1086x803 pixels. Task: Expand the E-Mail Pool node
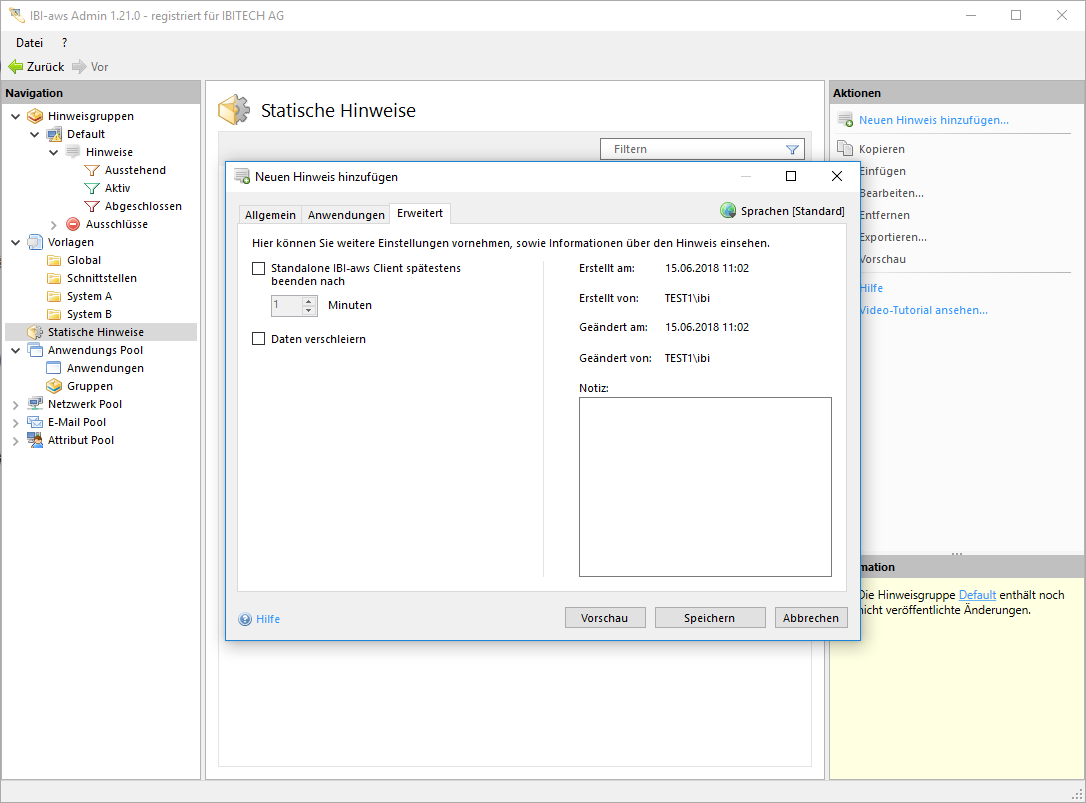[x=15, y=422]
